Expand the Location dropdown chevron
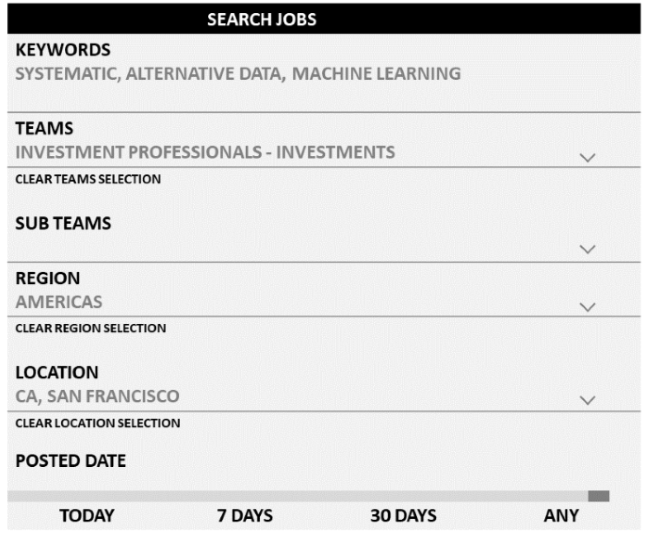The height and width of the screenshot is (534, 650). (588, 400)
